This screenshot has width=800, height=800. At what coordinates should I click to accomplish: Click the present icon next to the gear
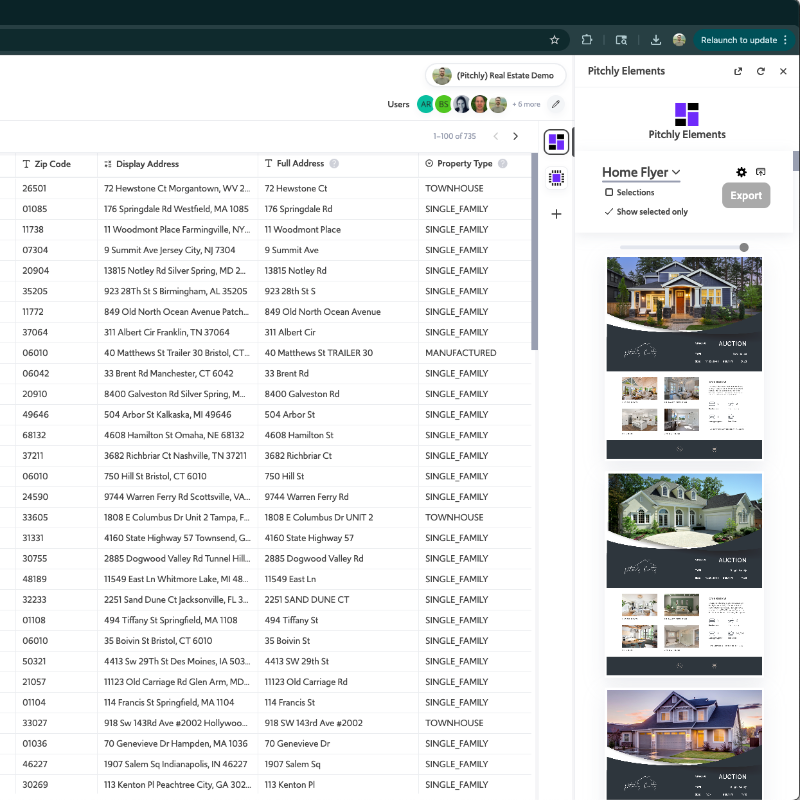761,172
